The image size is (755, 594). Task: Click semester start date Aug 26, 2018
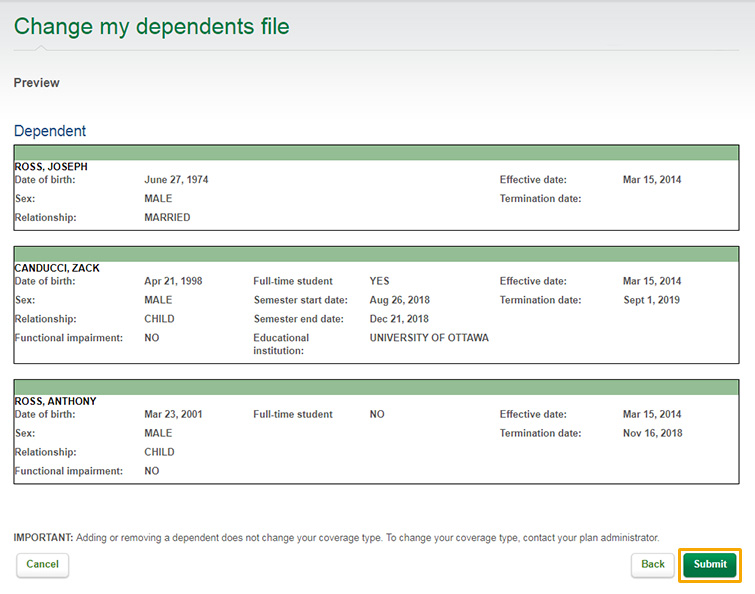click(x=400, y=300)
